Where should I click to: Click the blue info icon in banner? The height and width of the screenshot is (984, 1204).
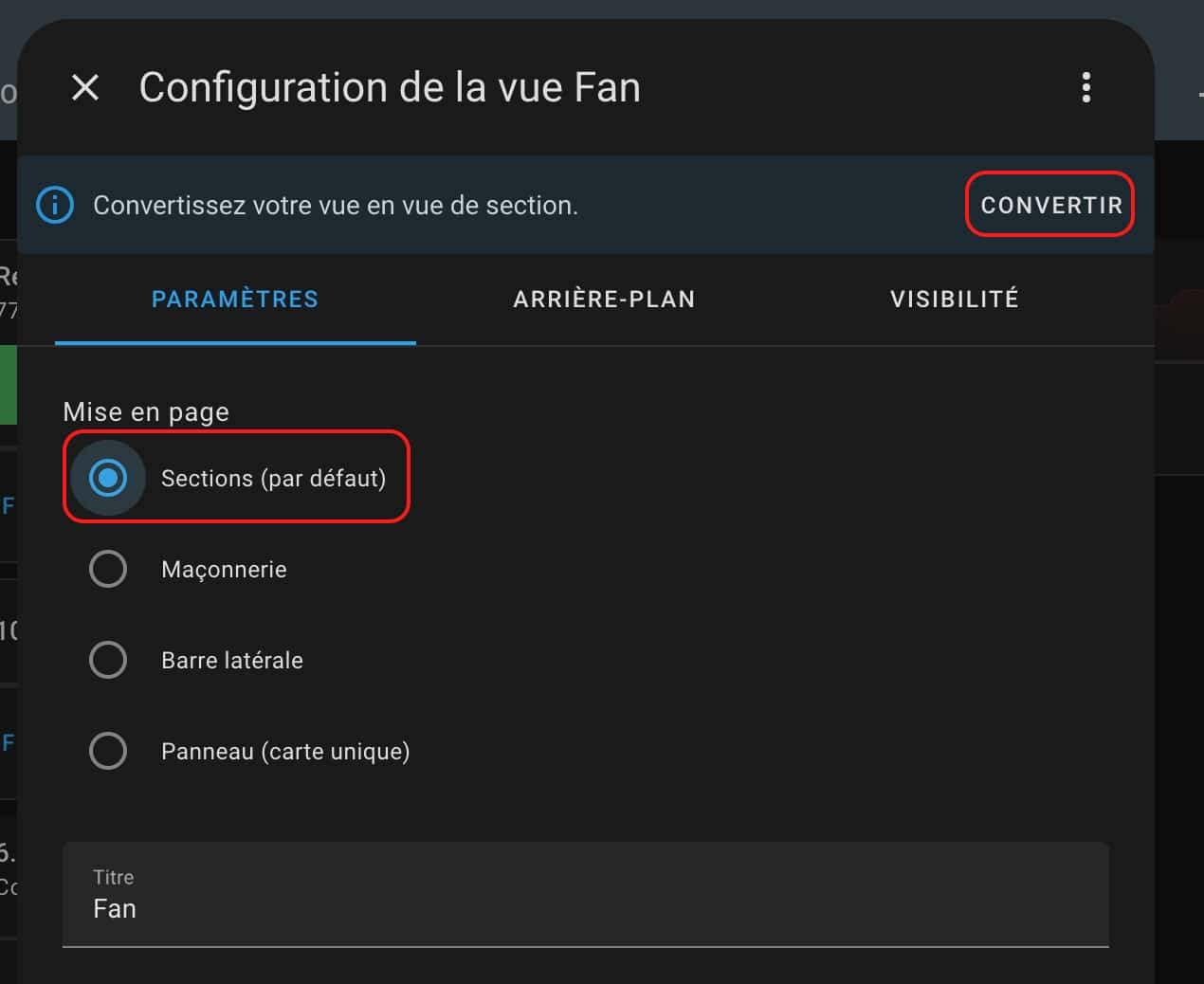(x=55, y=205)
